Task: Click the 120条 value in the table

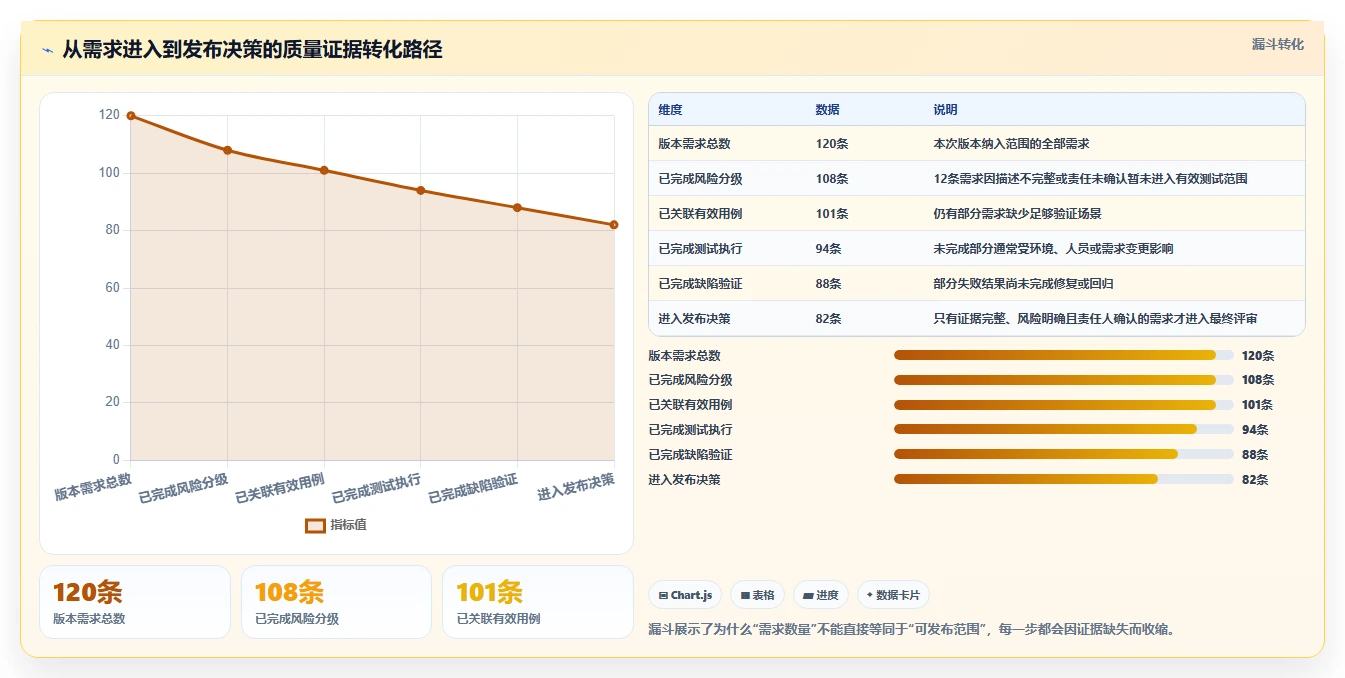Action: (832, 144)
